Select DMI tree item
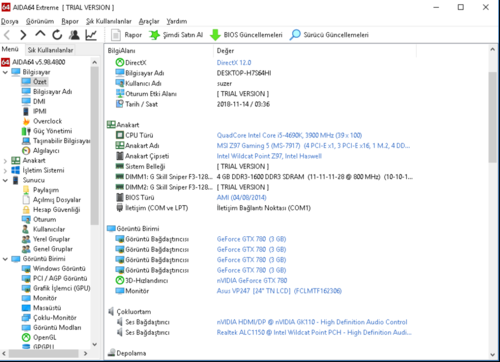 click(34, 101)
